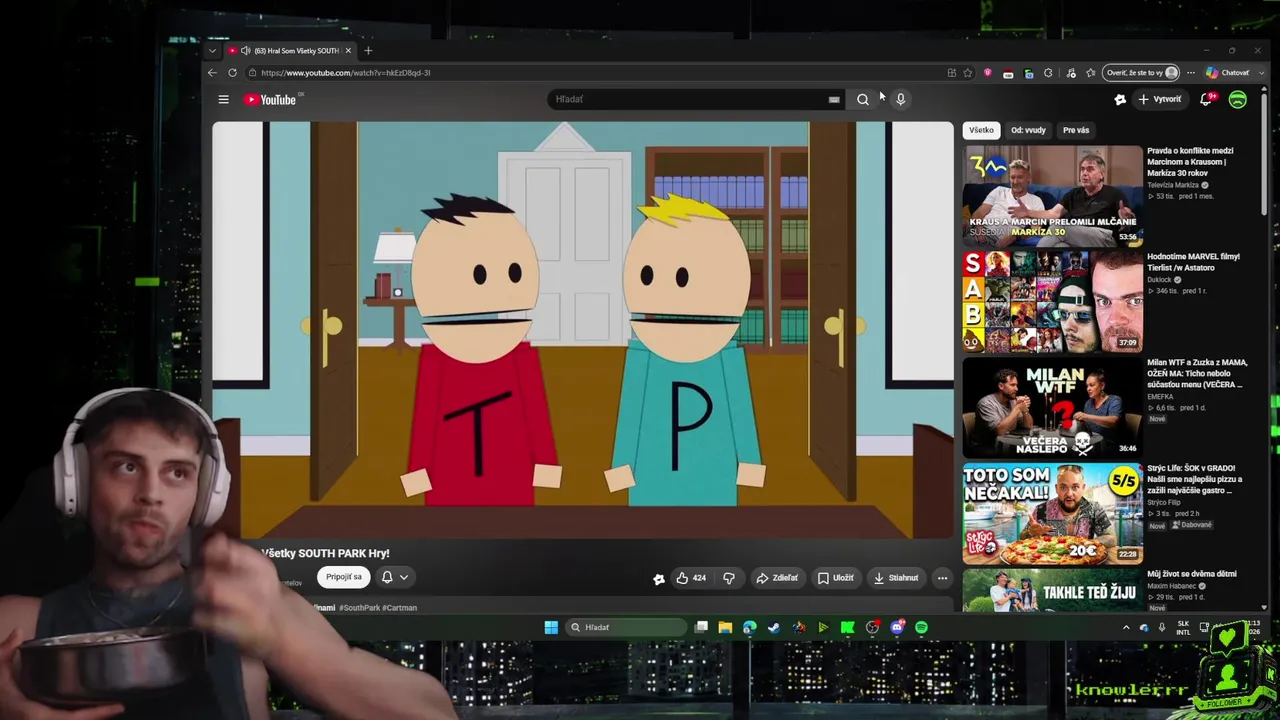Open "Strýc Life: ŠOK v GRADO!" video title
Viewport: 1280px width, 720px height.
click(1195, 479)
